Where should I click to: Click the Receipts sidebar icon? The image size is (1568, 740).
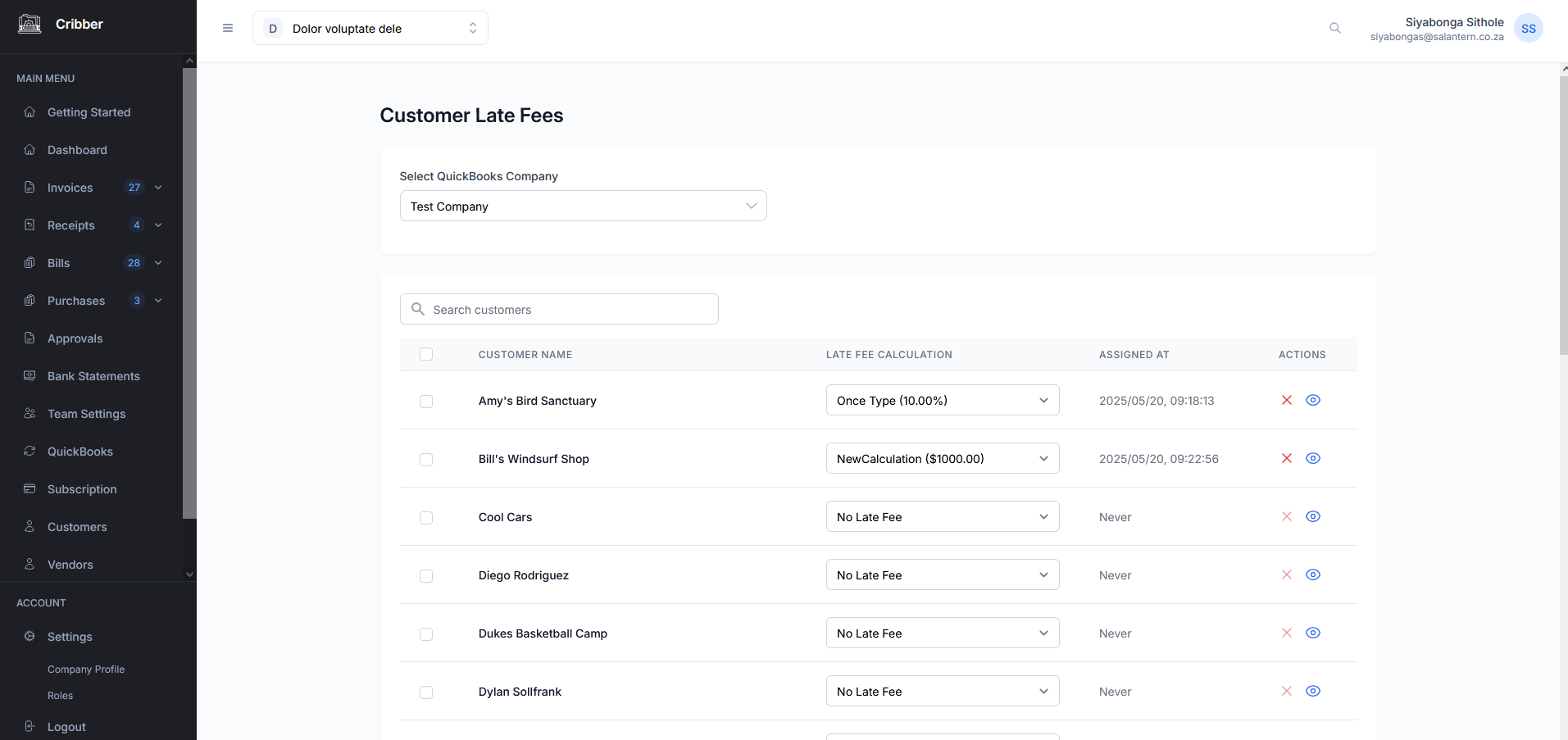coord(30,225)
